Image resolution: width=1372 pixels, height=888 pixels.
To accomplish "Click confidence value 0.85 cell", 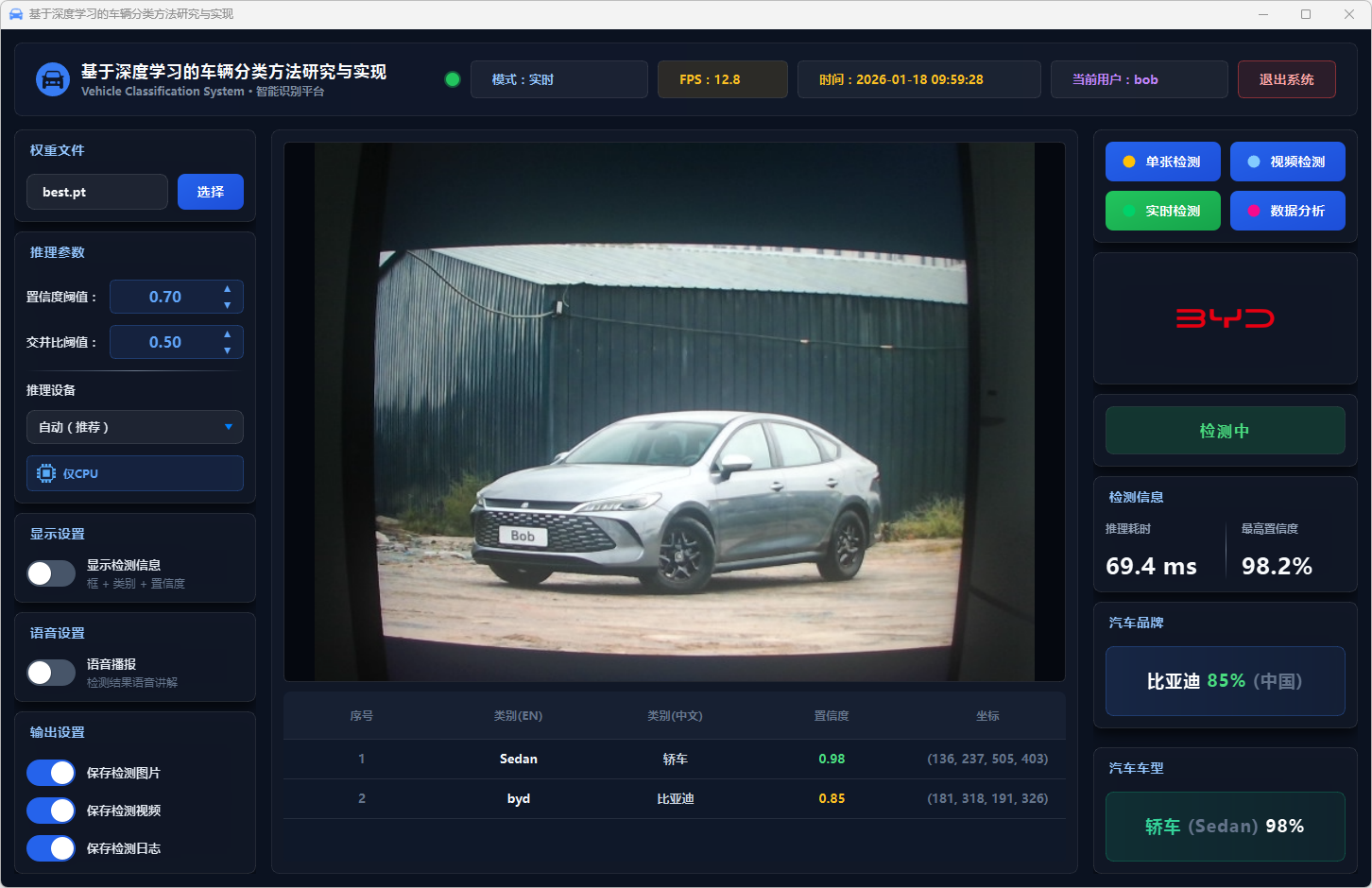I will (832, 798).
